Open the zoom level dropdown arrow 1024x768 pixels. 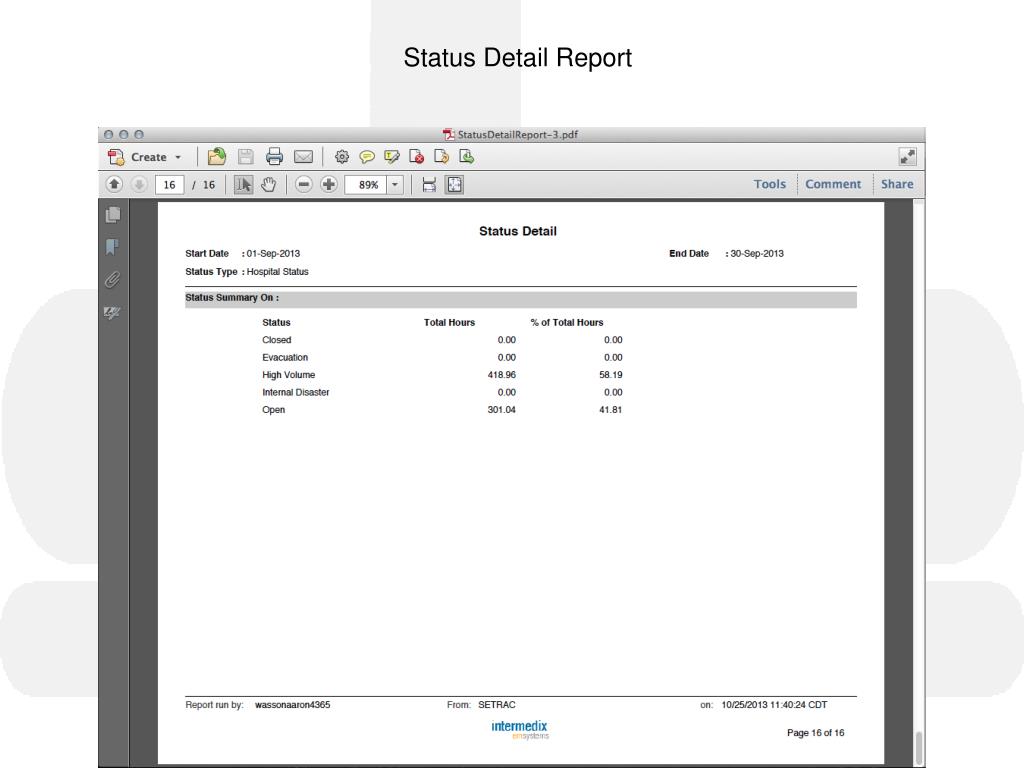tap(394, 185)
